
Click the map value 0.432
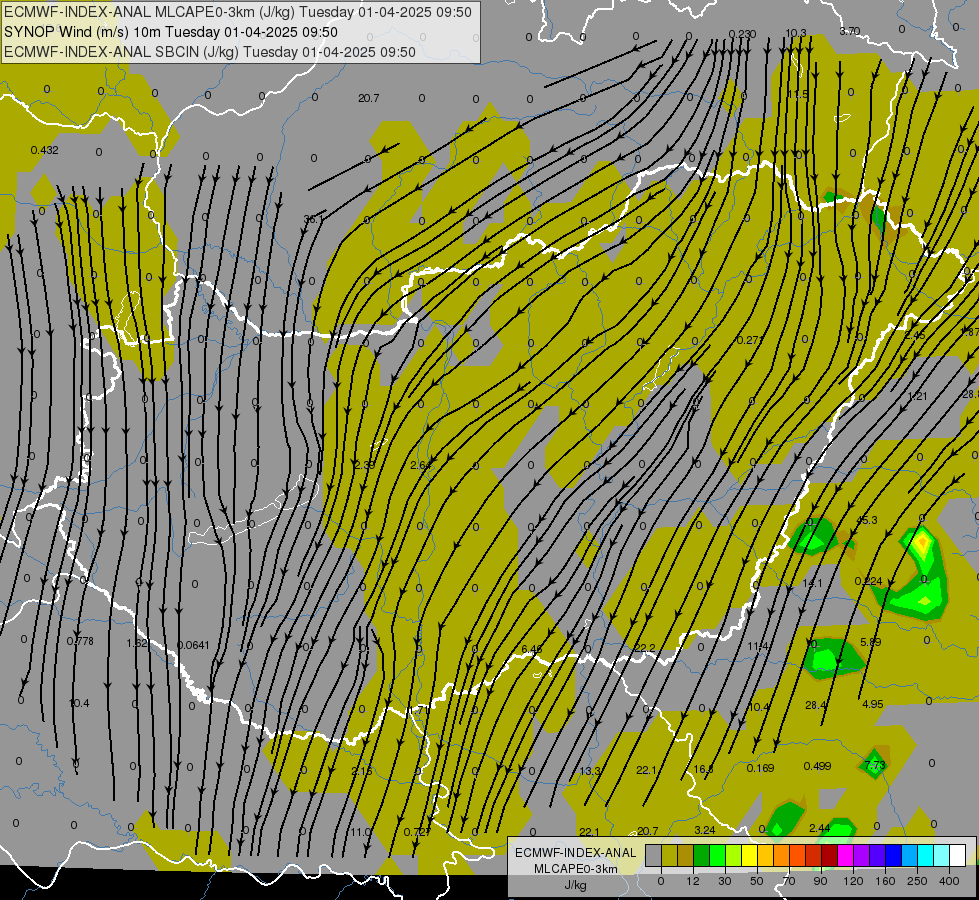click(44, 150)
